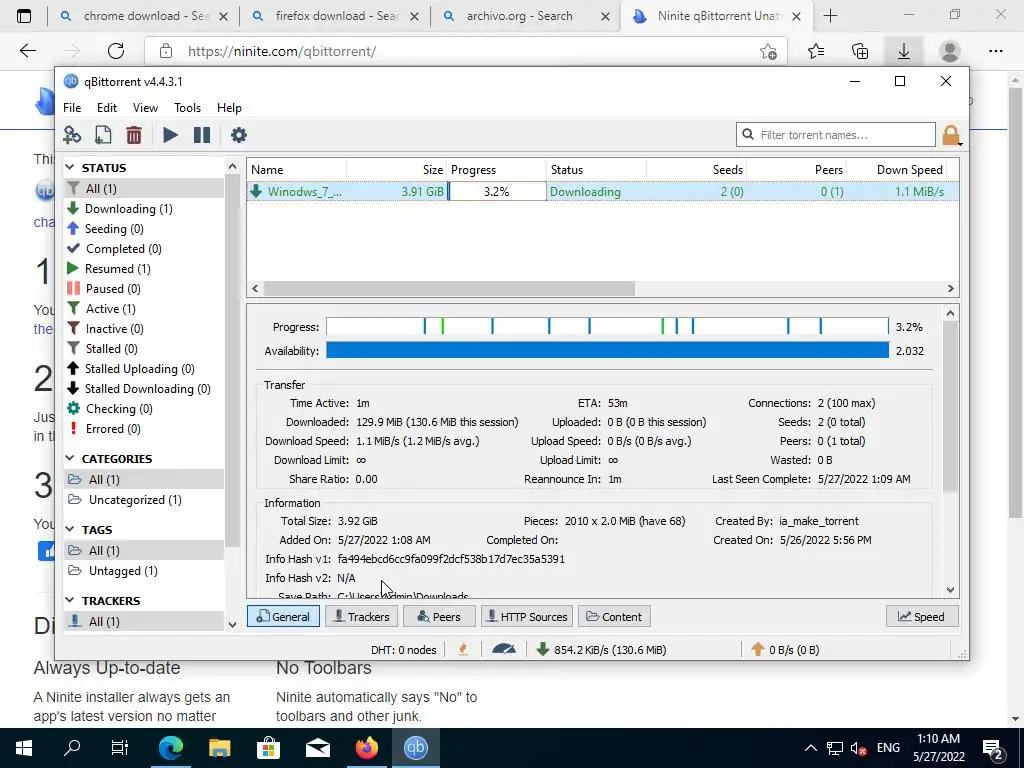Click the Add torrent file toolbar icon
The height and width of the screenshot is (768, 1024).
(x=103, y=135)
